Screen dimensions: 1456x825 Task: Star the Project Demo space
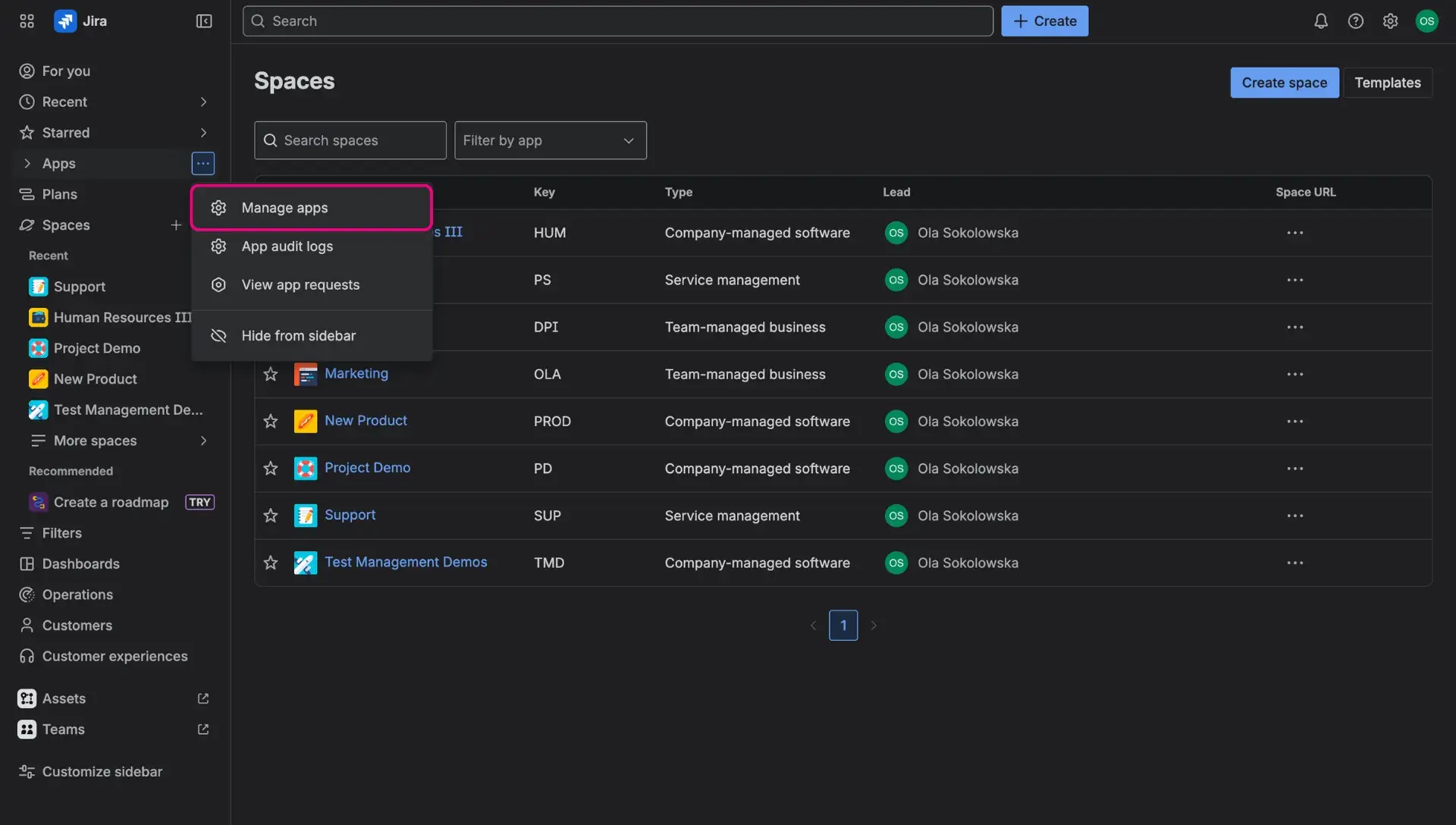tap(270, 468)
